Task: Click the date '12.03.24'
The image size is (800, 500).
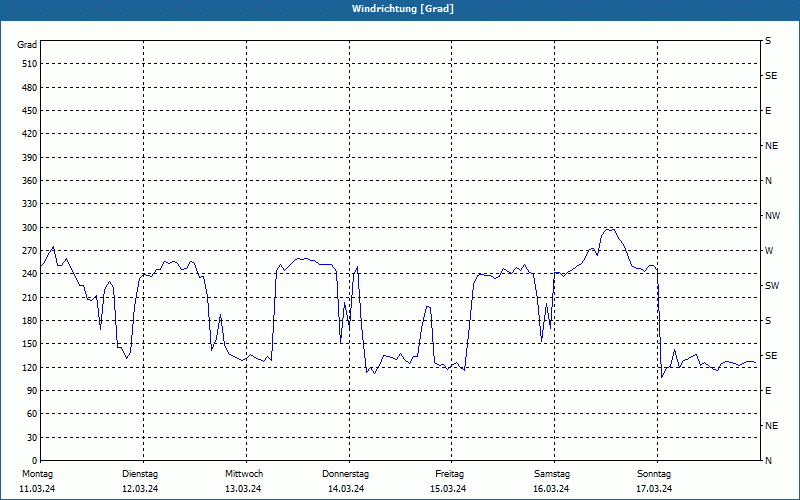Action: [x=140, y=489]
